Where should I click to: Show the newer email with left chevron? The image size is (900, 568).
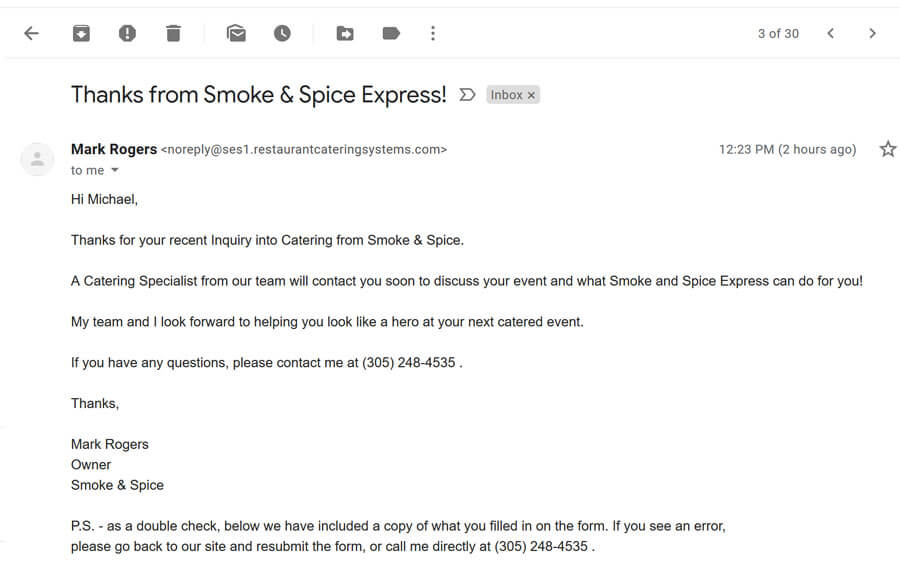pyautogui.click(x=831, y=33)
